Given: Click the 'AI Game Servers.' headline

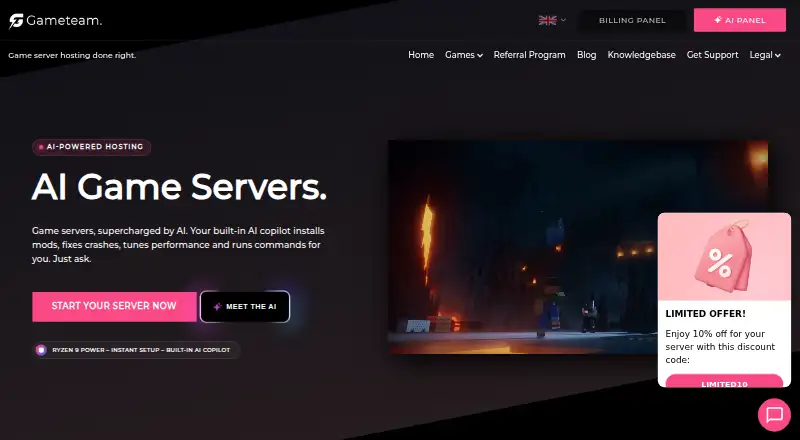Looking at the screenshot, I should pyautogui.click(x=179, y=187).
